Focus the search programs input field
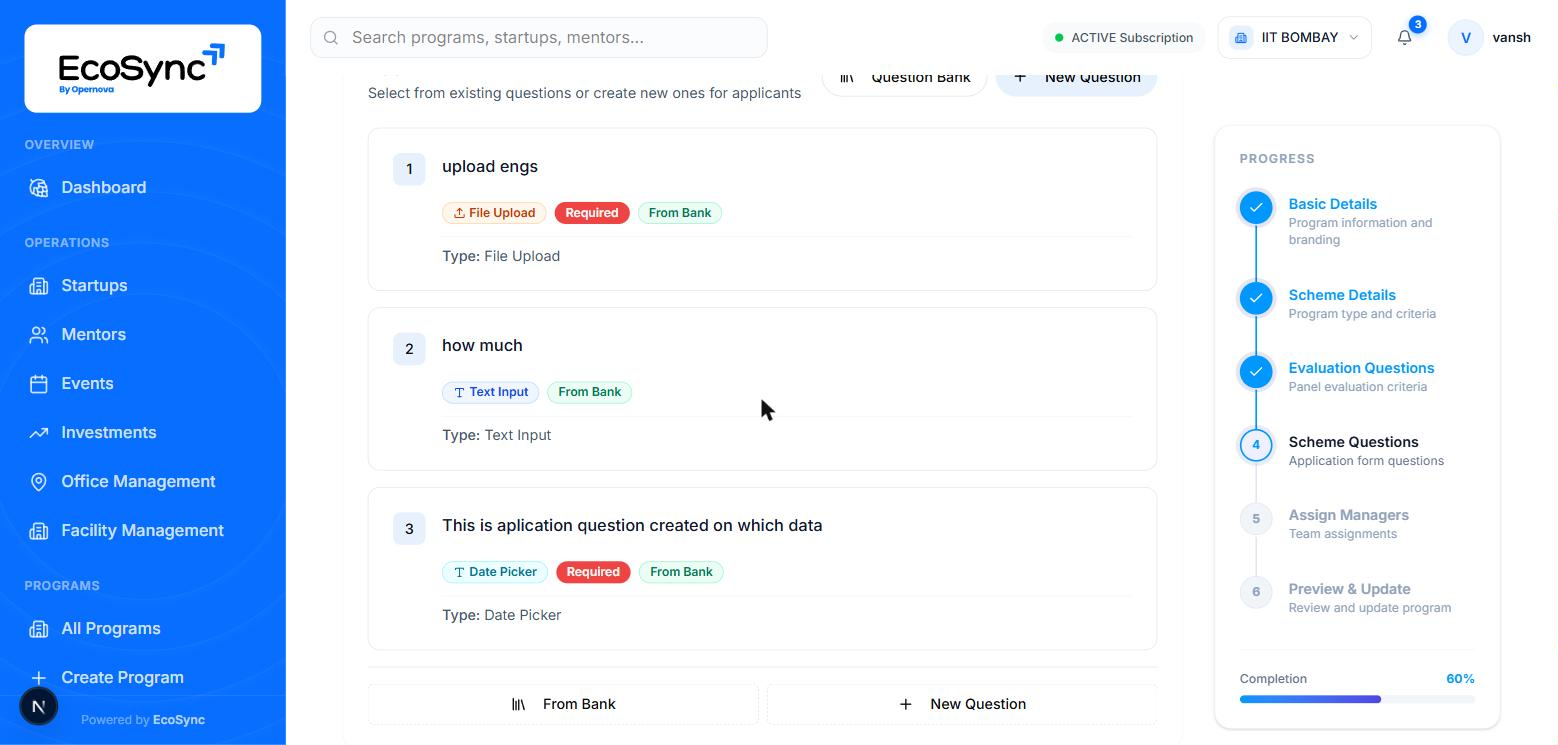 (539, 38)
